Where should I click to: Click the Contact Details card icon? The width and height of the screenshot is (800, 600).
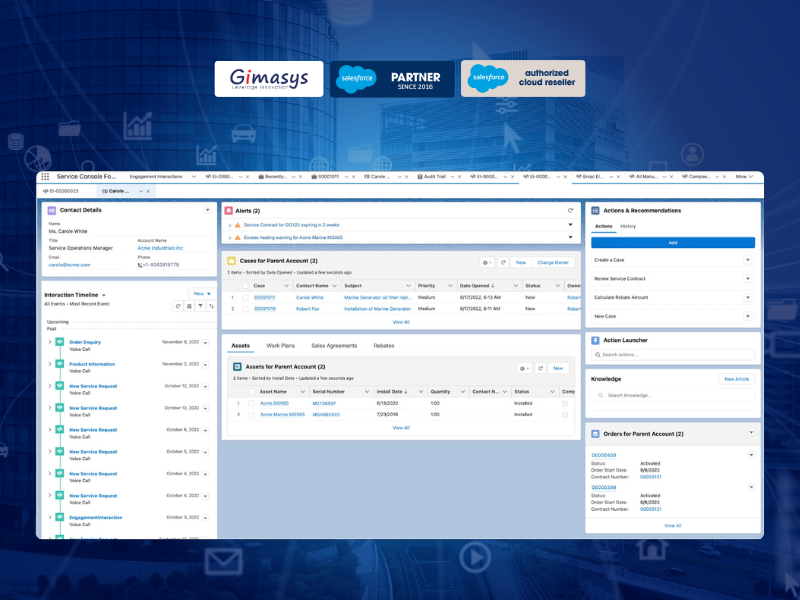[x=52, y=210]
